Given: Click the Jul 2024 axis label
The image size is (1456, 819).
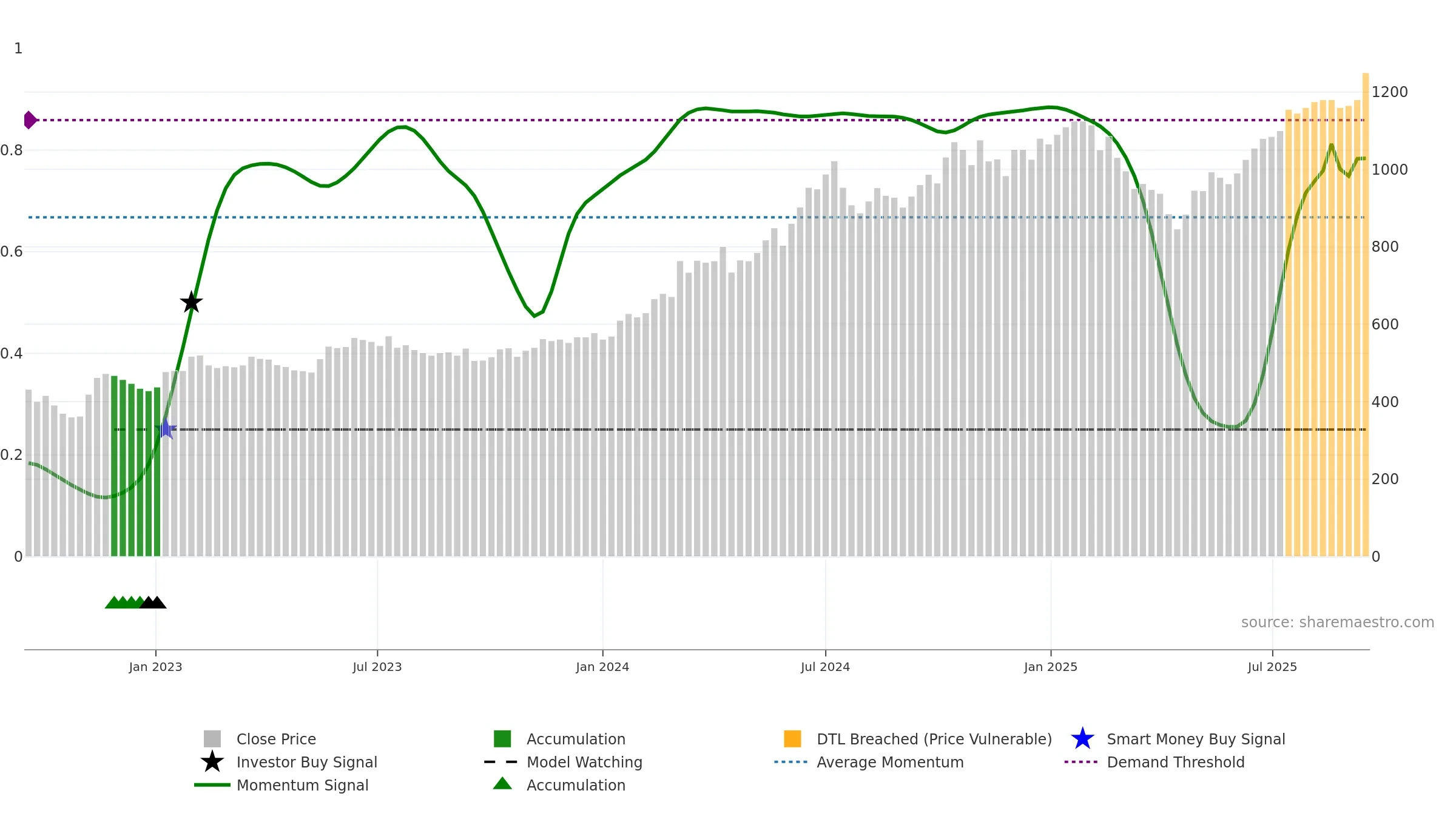Looking at the screenshot, I should (825, 667).
